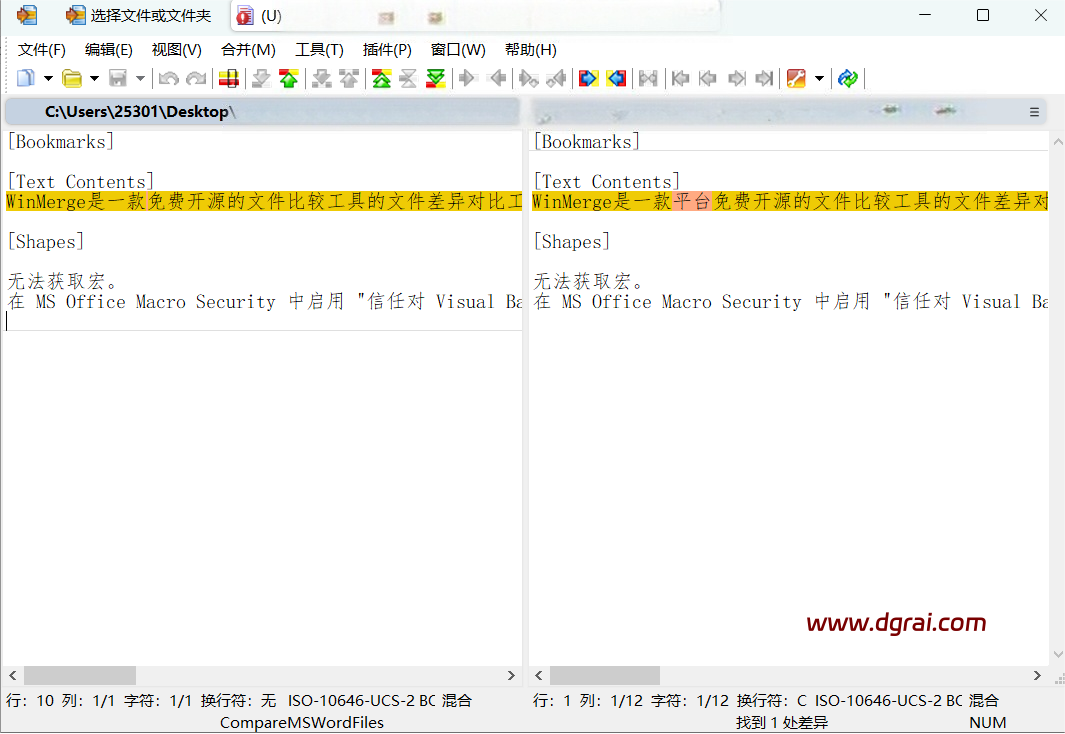Switch to 选择文件或文件夹 tab
The height and width of the screenshot is (734, 1065).
click(x=139, y=16)
